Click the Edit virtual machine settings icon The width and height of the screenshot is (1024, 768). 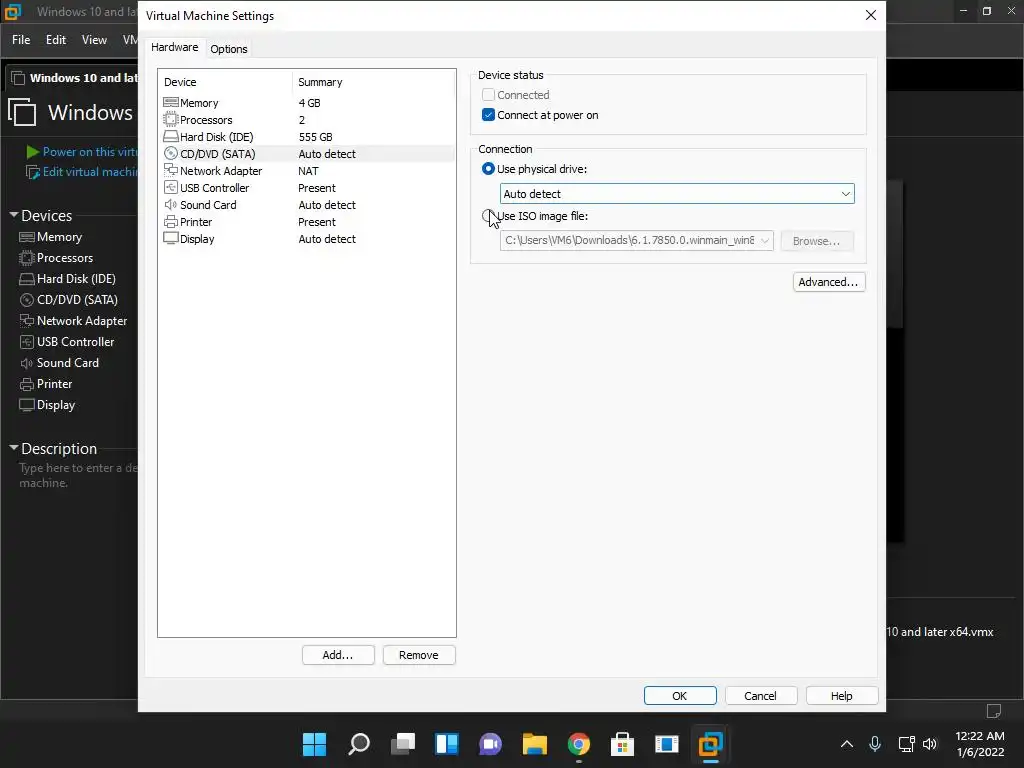click(33, 172)
